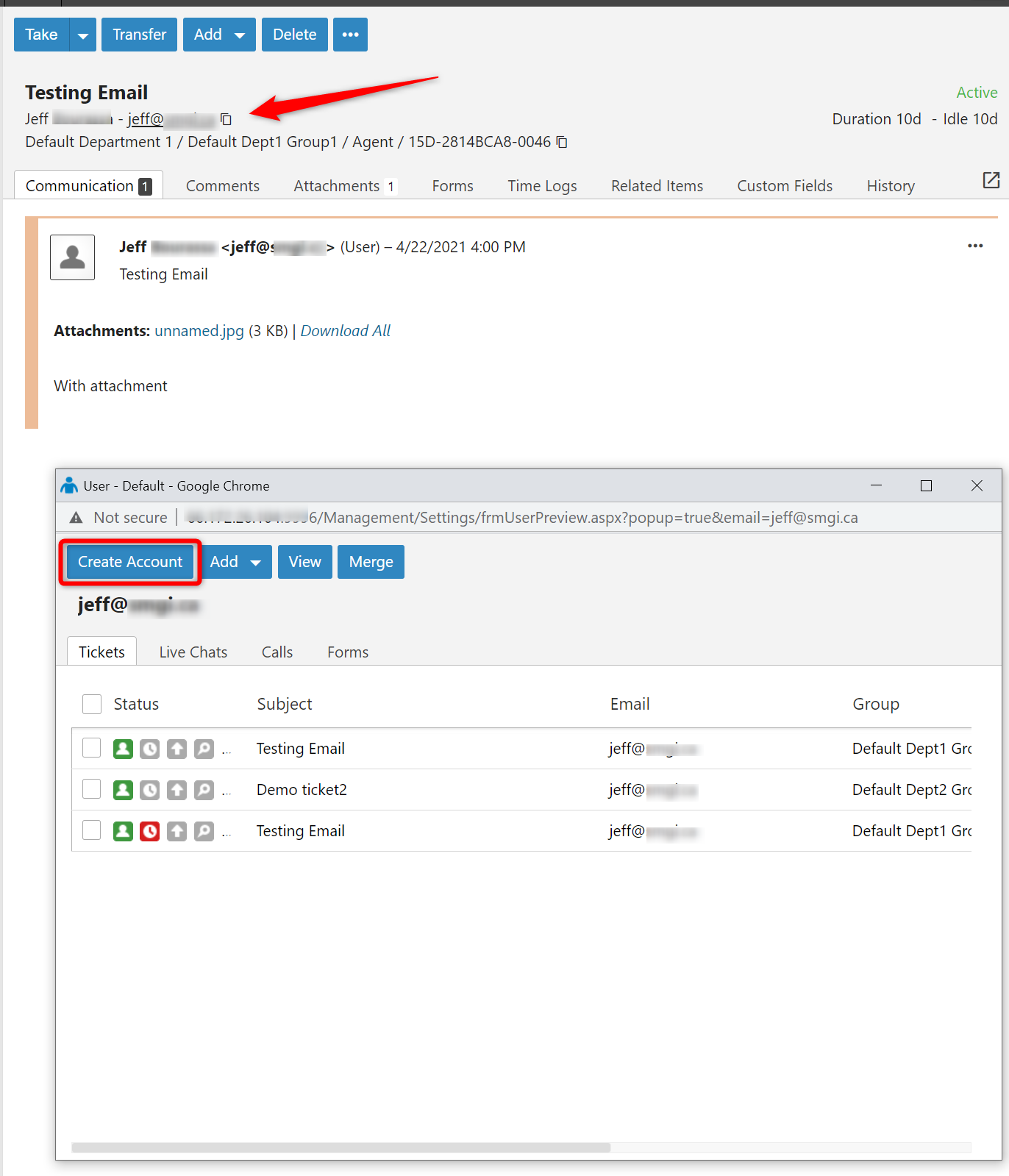The width and height of the screenshot is (1009, 1176).
Task: Click copy icon next to jeff email
Action: [227, 119]
